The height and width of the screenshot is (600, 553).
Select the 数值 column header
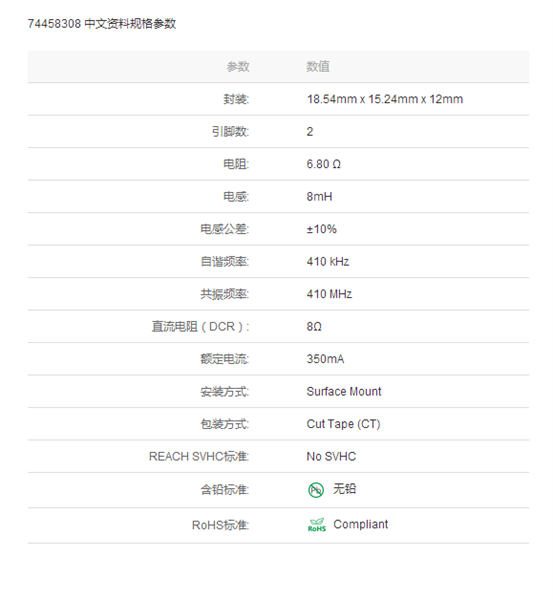(318, 67)
